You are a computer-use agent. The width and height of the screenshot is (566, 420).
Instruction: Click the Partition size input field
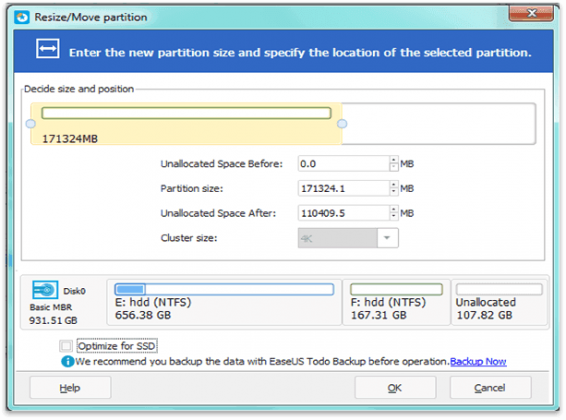[344, 188]
